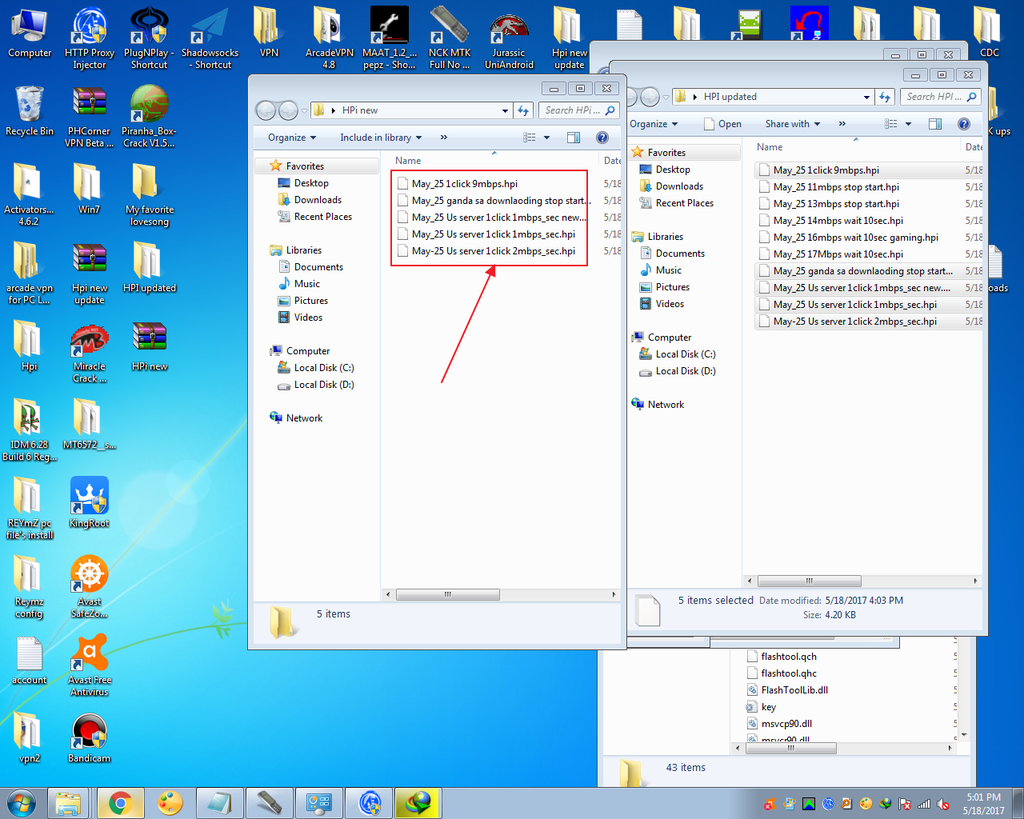
Task: Select May_25 16mbps wait 10sec gaming.hpi file
Action: [855, 238]
